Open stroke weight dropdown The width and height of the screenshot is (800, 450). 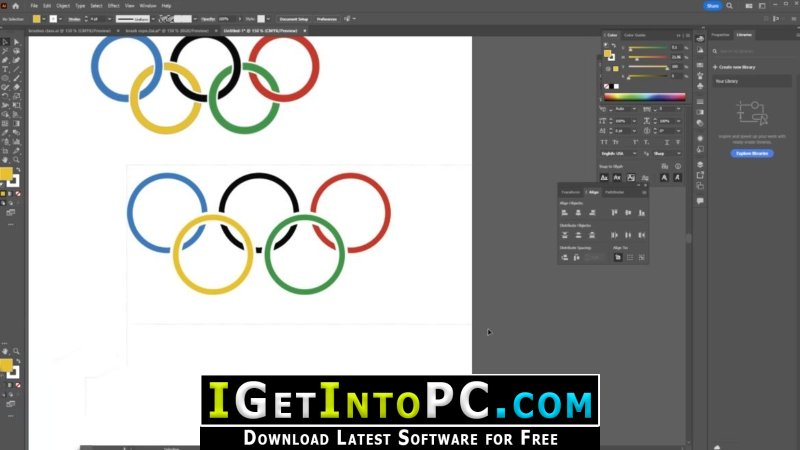point(110,19)
